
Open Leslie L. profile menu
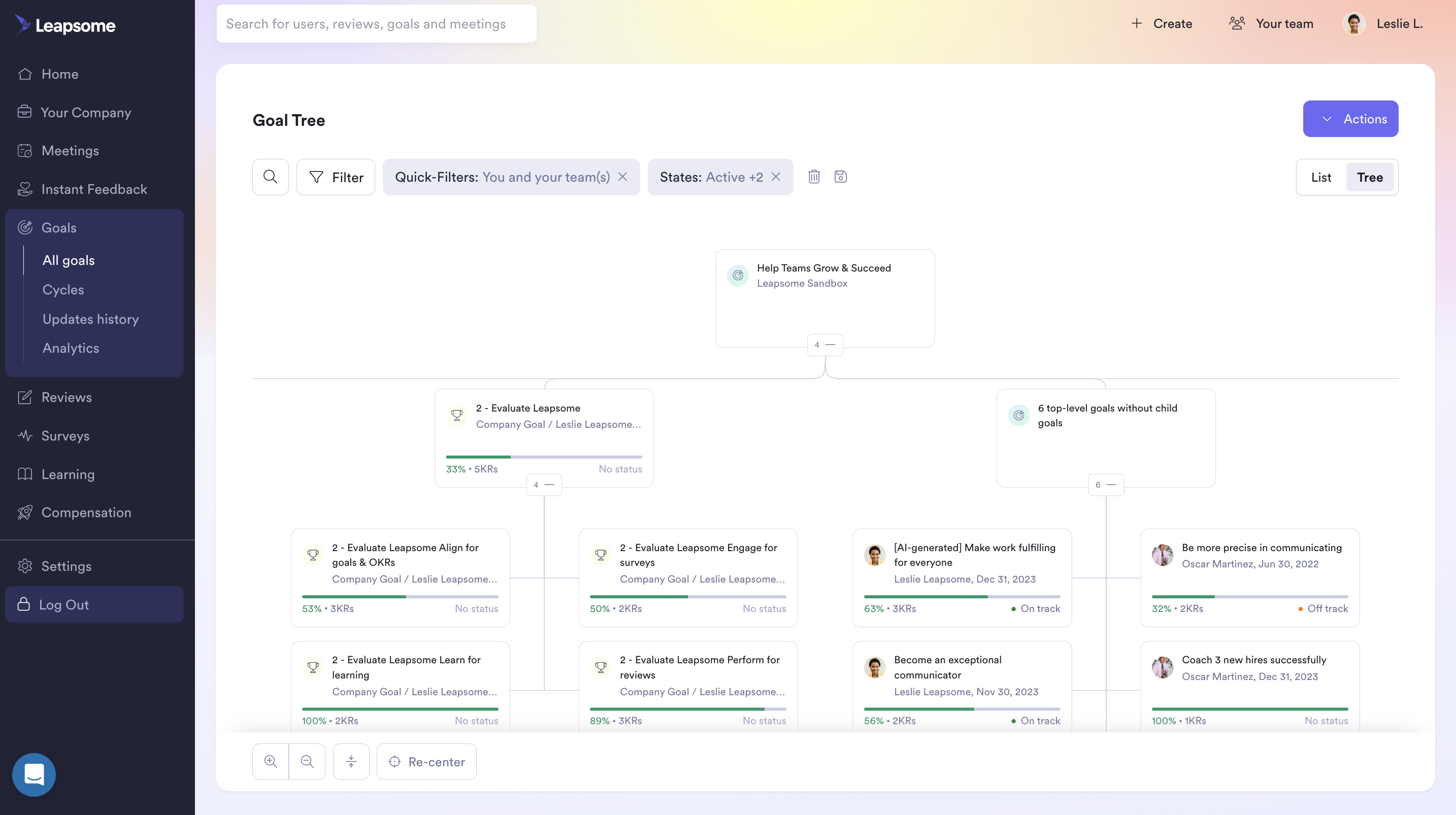click(x=1382, y=24)
